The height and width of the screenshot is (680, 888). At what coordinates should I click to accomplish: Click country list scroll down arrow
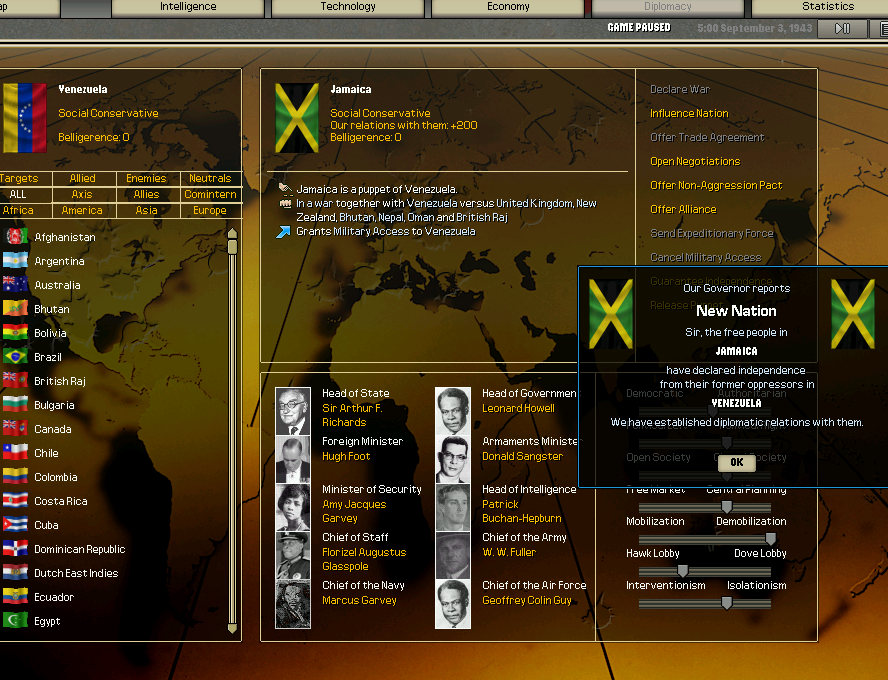pos(232,628)
